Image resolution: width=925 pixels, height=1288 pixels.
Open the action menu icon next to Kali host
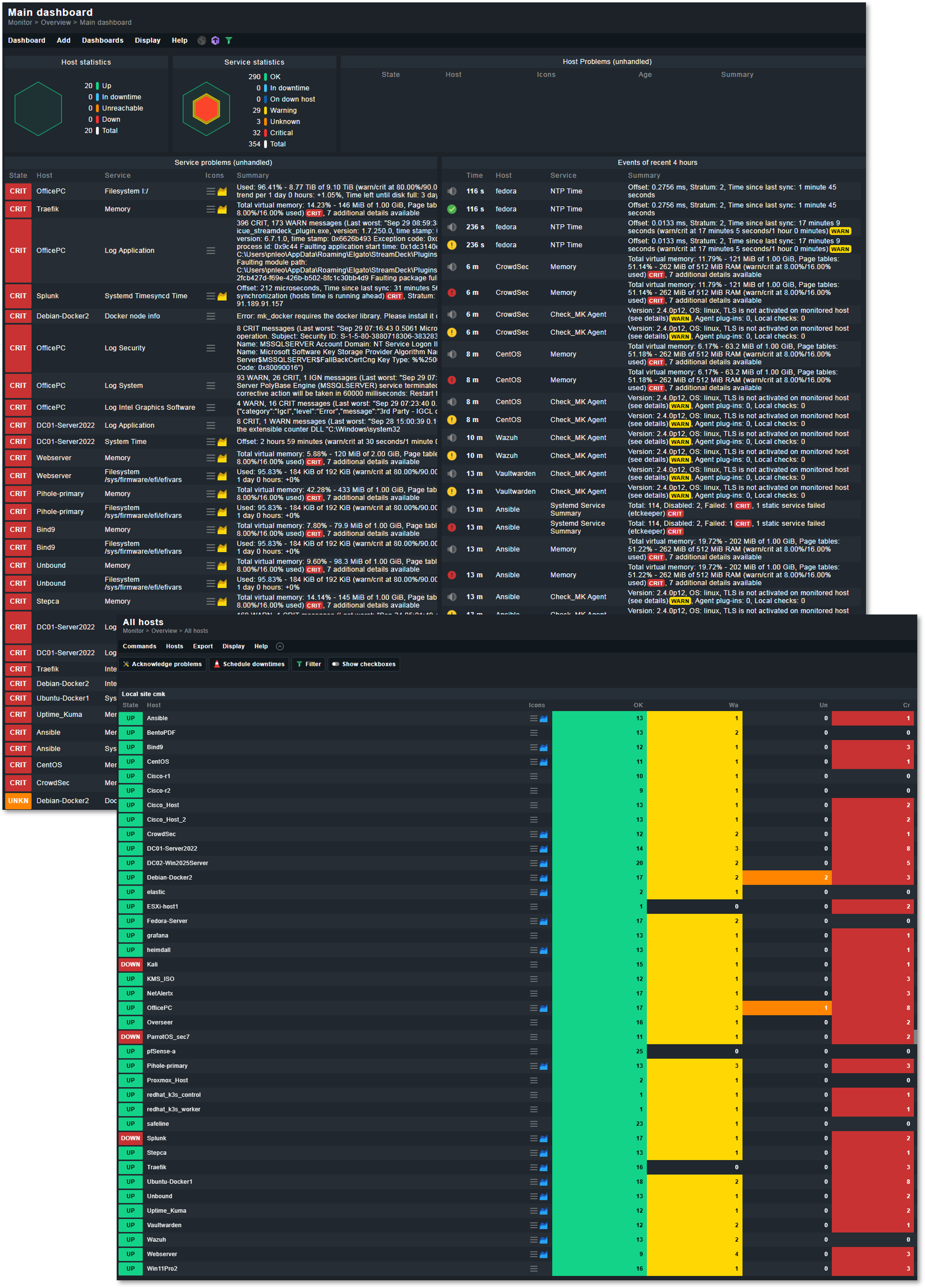pos(534,964)
